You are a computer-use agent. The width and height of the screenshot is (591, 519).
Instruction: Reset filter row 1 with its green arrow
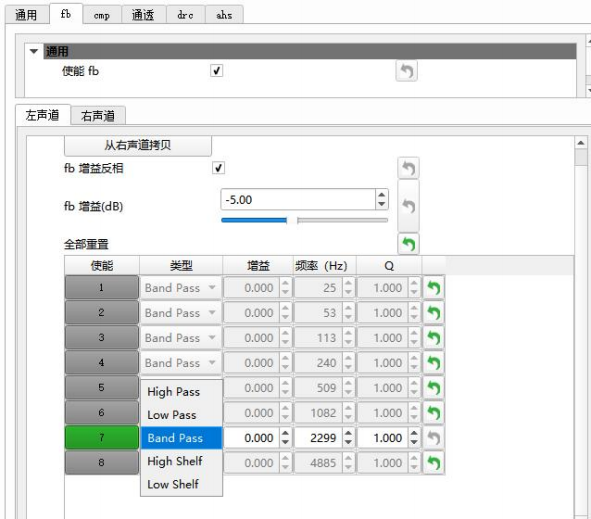pyautogui.click(x=434, y=288)
